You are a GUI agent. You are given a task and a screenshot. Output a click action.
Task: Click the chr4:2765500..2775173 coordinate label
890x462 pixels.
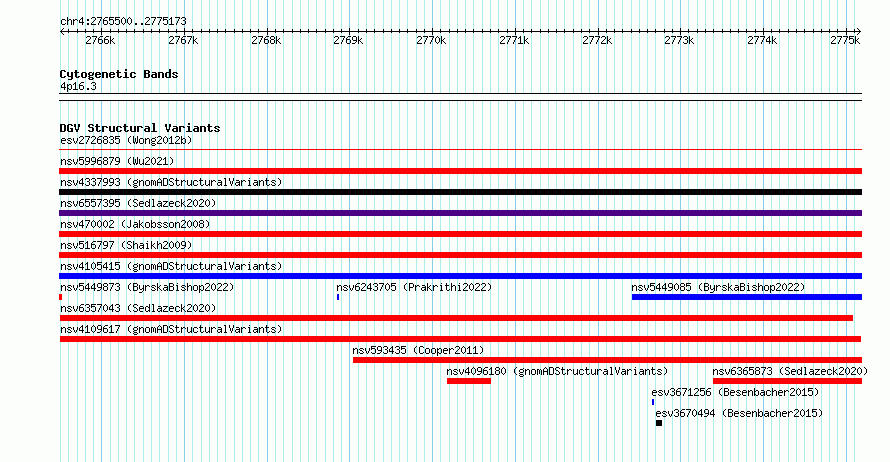coord(123,21)
